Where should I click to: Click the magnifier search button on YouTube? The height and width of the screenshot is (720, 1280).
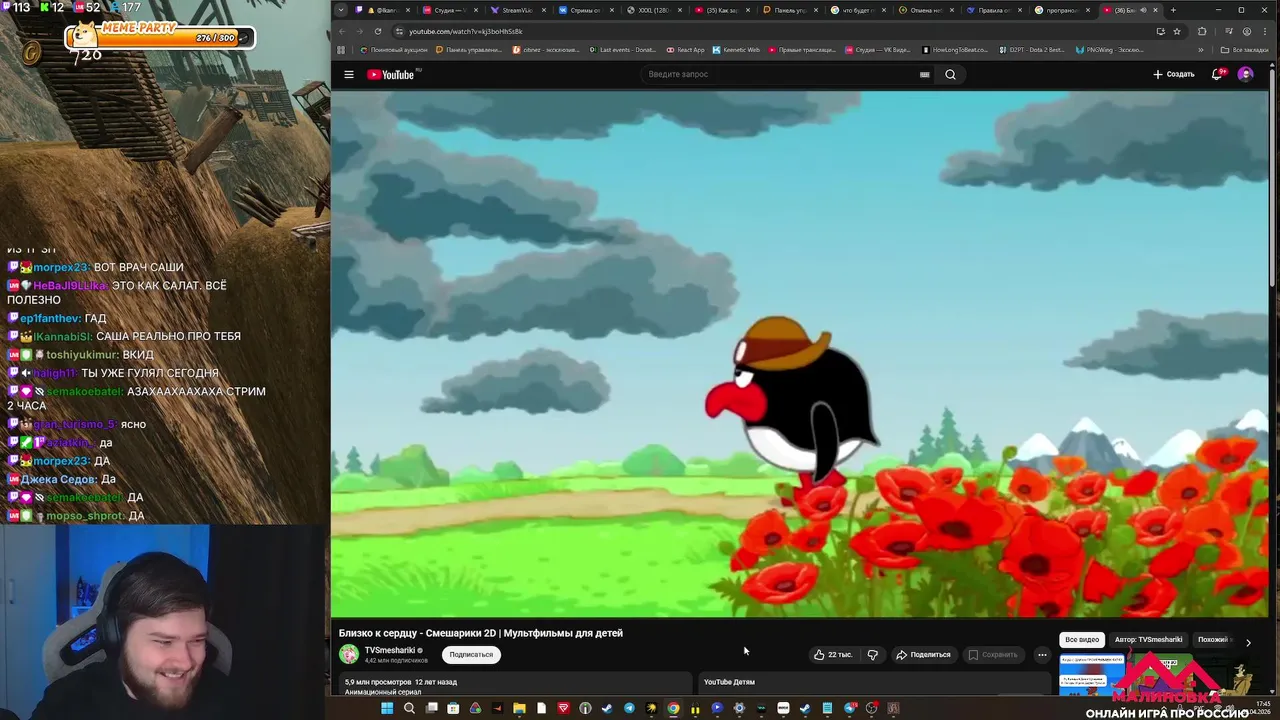tap(951, 74)
